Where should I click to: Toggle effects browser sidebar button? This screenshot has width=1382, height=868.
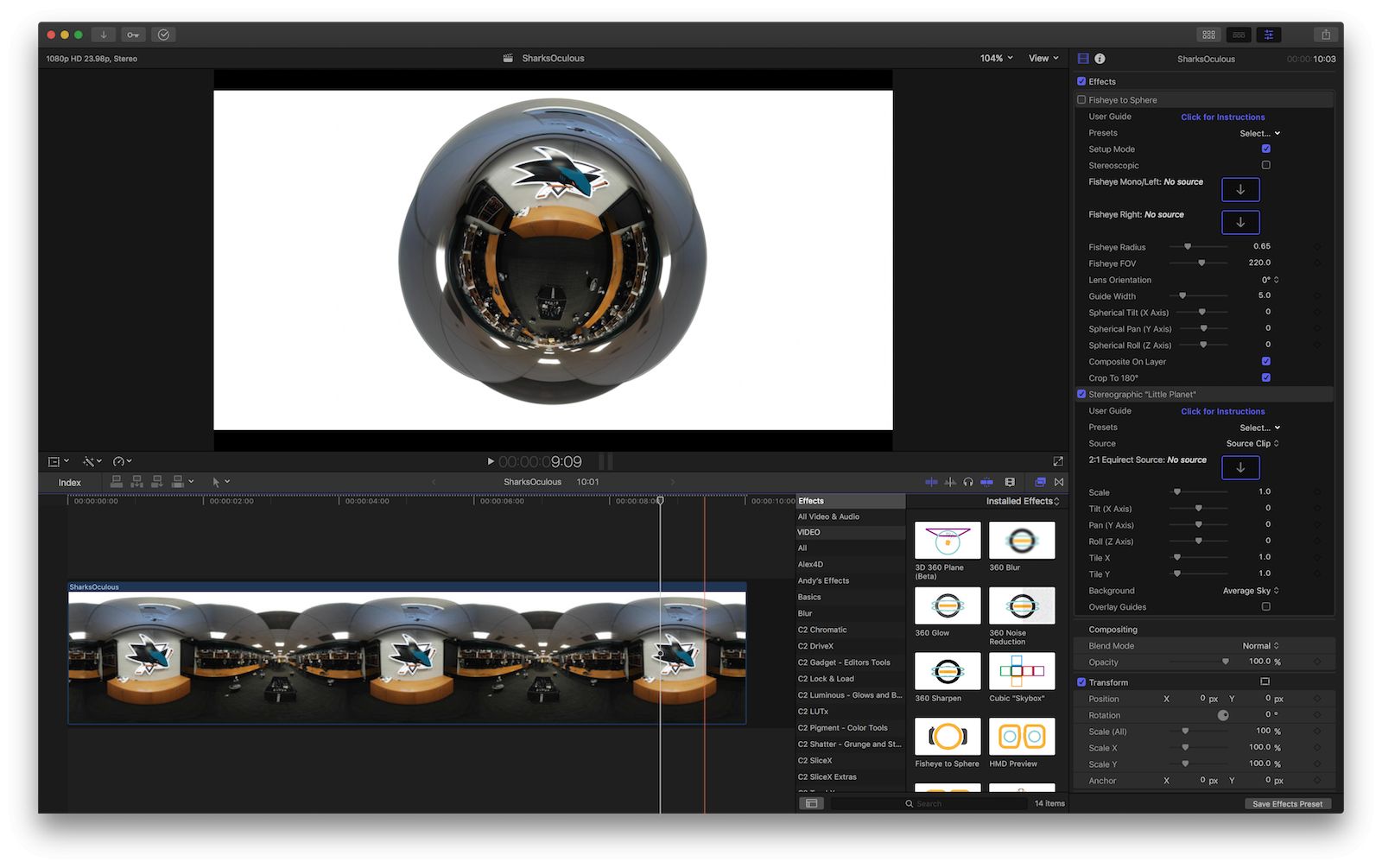tap(811, 803)
